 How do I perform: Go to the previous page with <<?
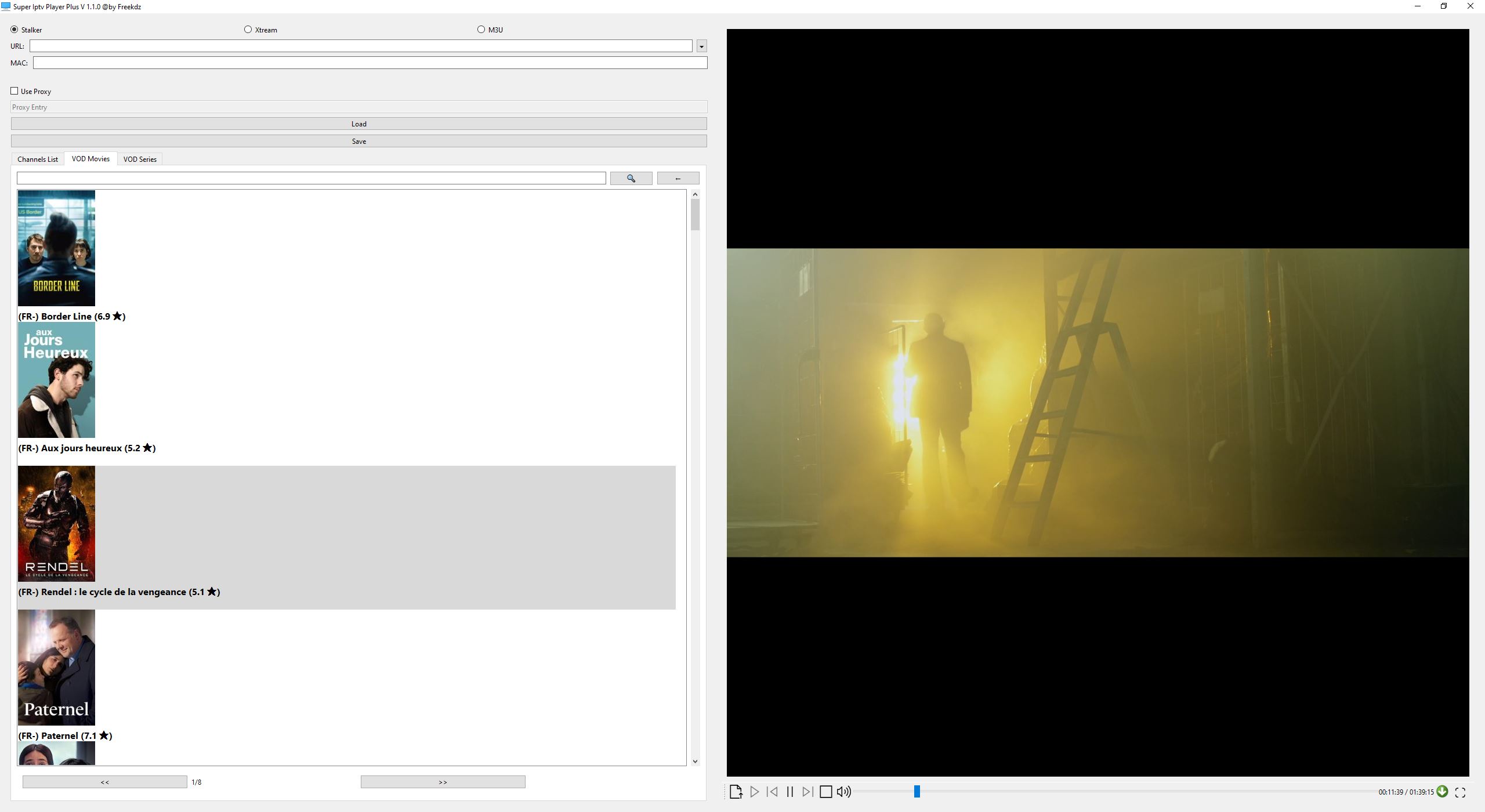coord(105,782)
